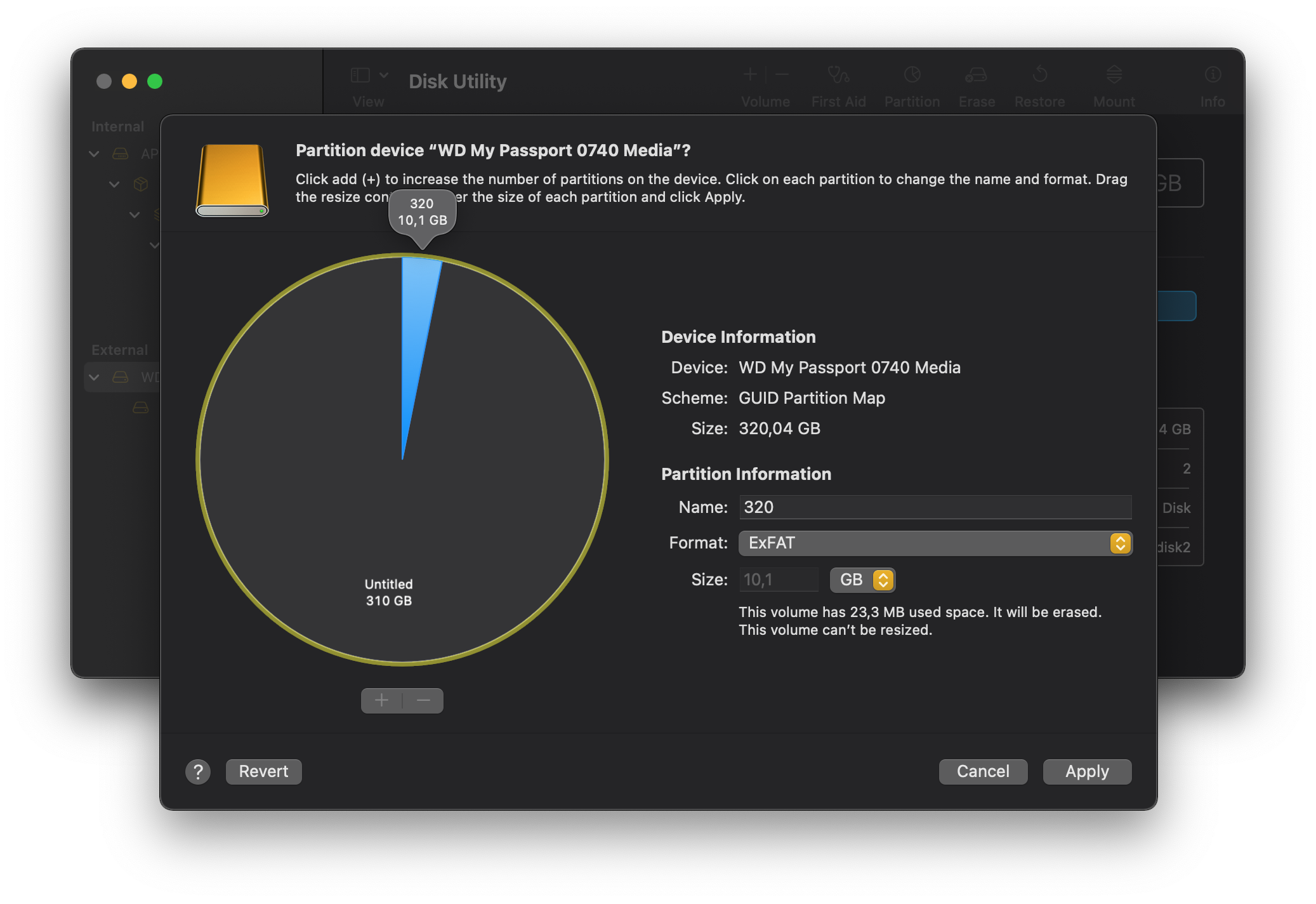Collapse the third-level Internal volume chevron
Screen dimensions: 1316x904
(135, 215)
